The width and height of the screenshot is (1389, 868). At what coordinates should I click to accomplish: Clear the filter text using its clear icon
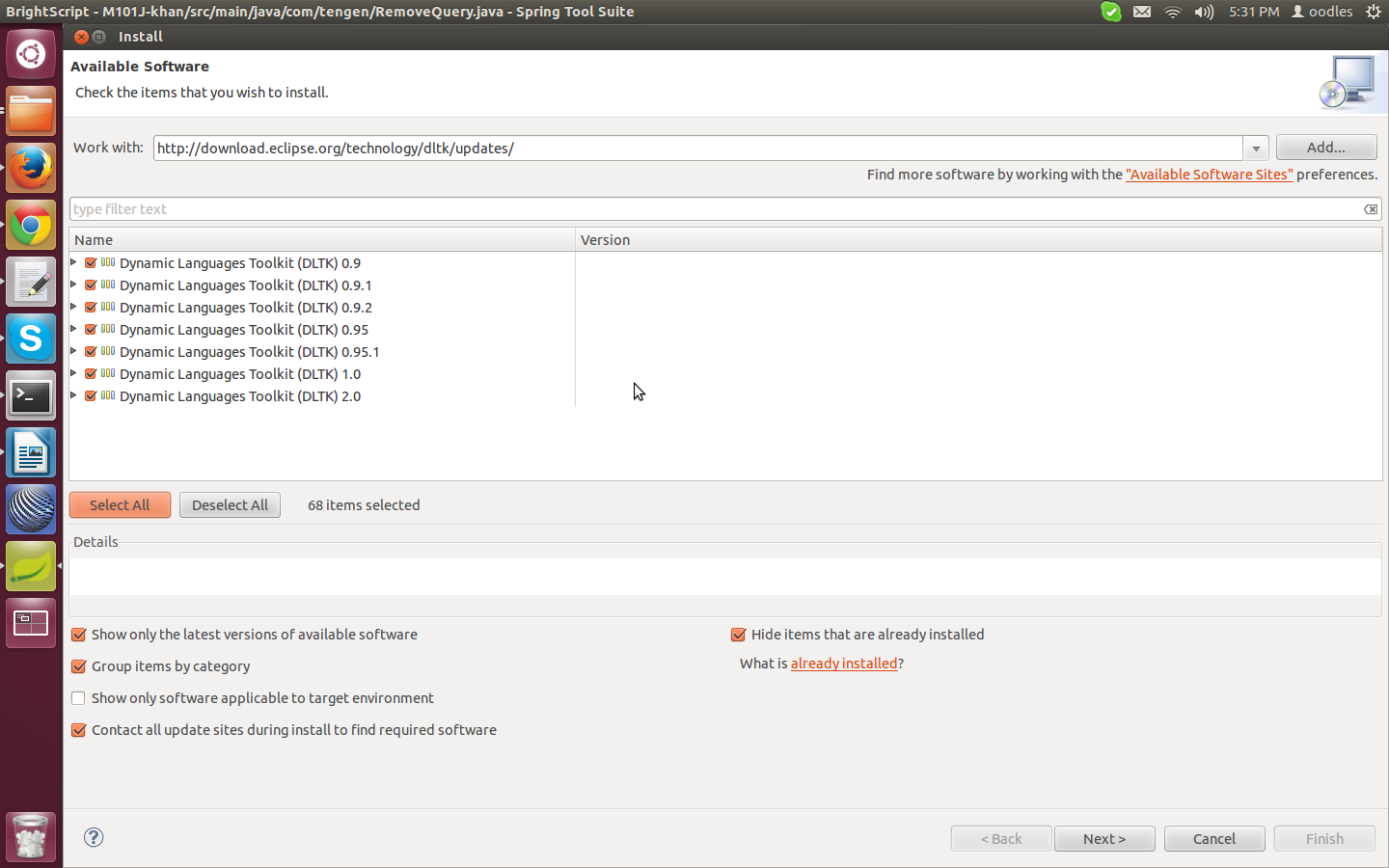[x=1371, y=208]
